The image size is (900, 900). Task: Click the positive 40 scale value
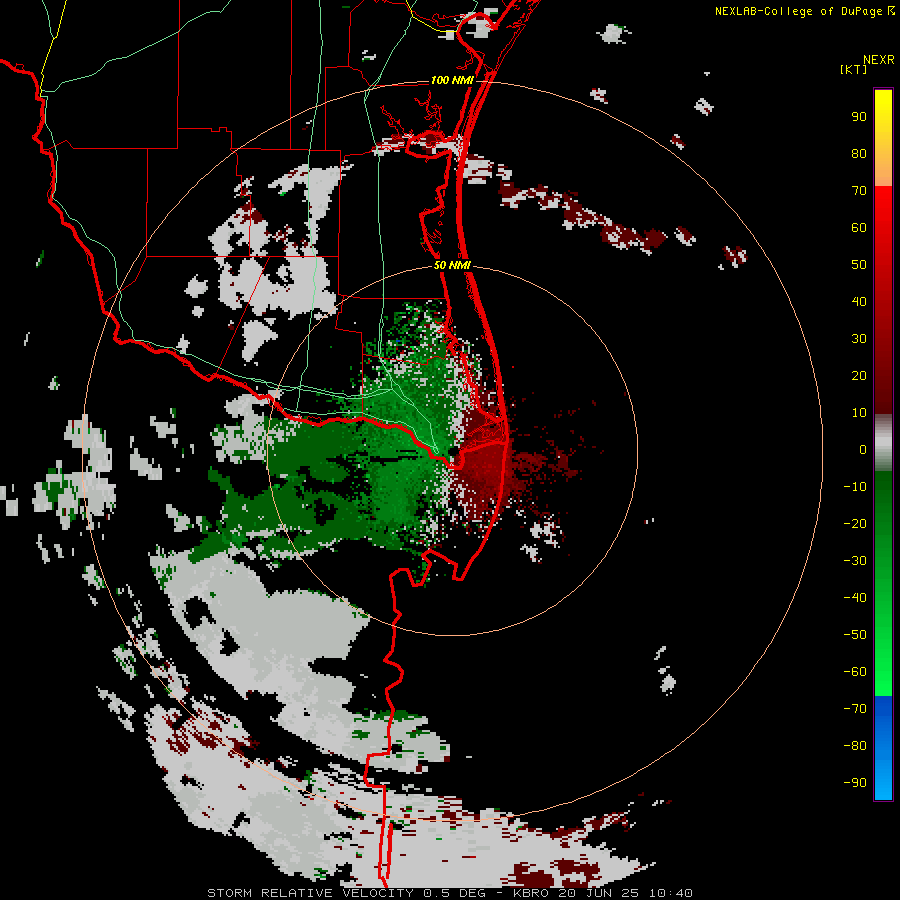point(859,301)
